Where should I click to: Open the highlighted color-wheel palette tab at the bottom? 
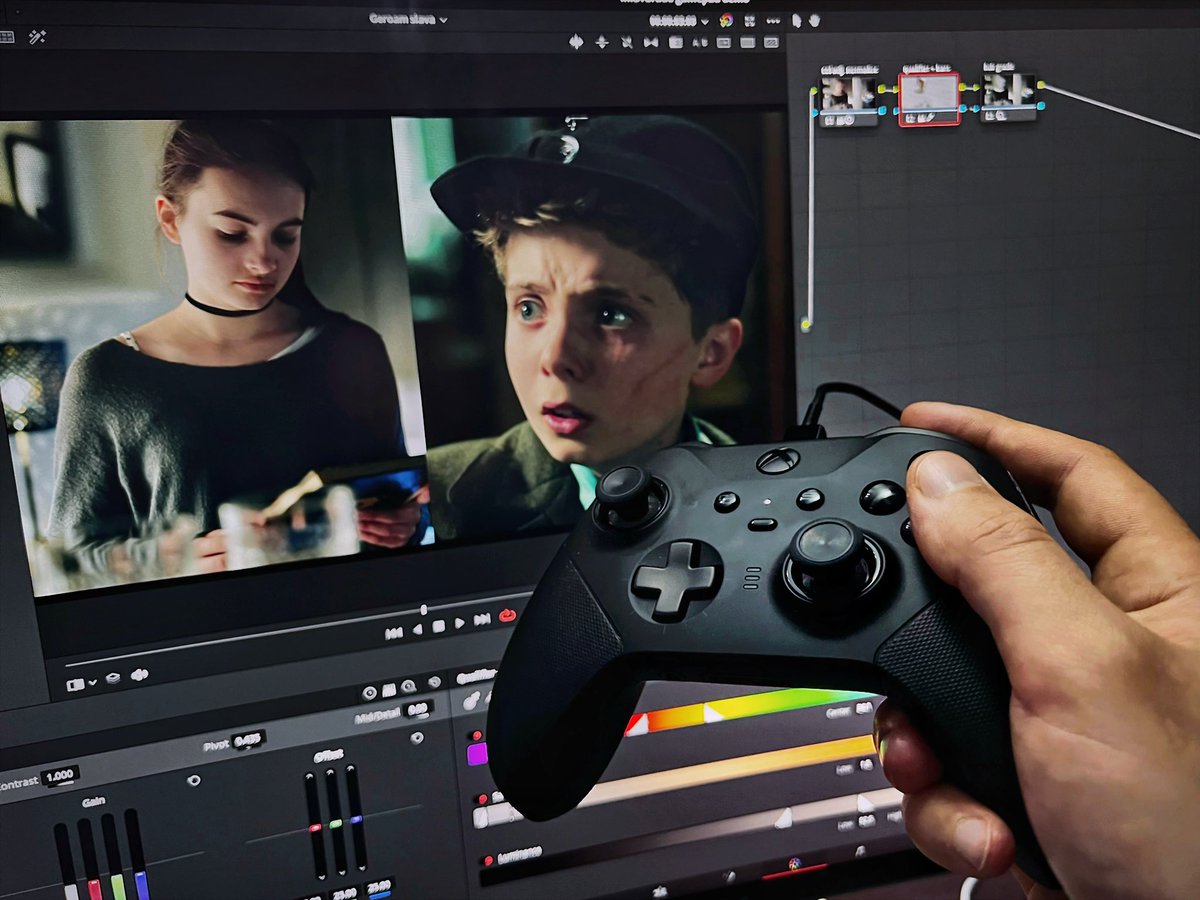[795, 863]
